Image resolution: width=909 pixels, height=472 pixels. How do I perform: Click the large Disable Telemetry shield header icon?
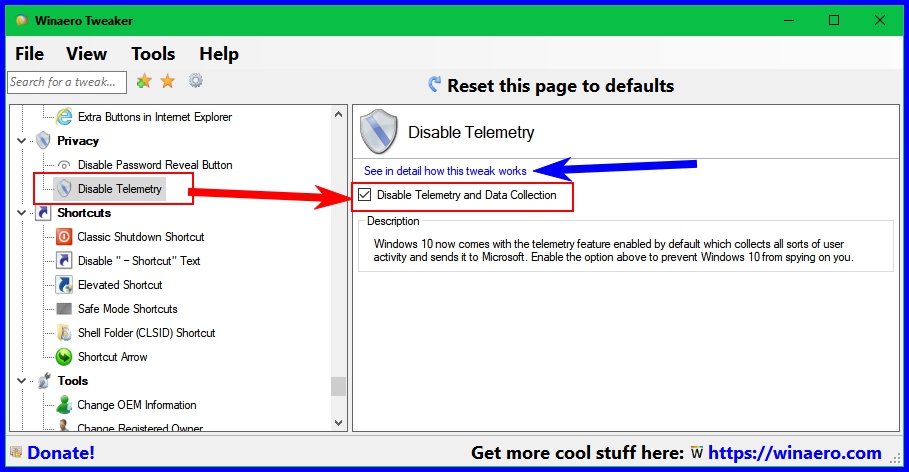click(379, 132)
